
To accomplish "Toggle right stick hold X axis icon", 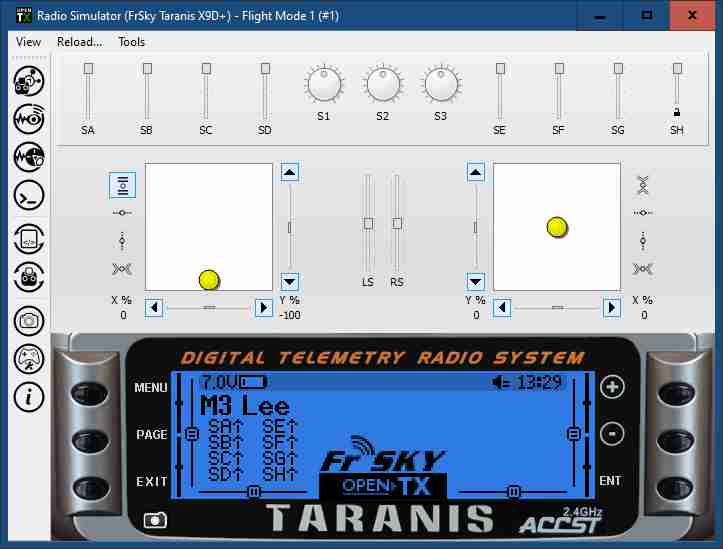I will (x=643, y=213).
